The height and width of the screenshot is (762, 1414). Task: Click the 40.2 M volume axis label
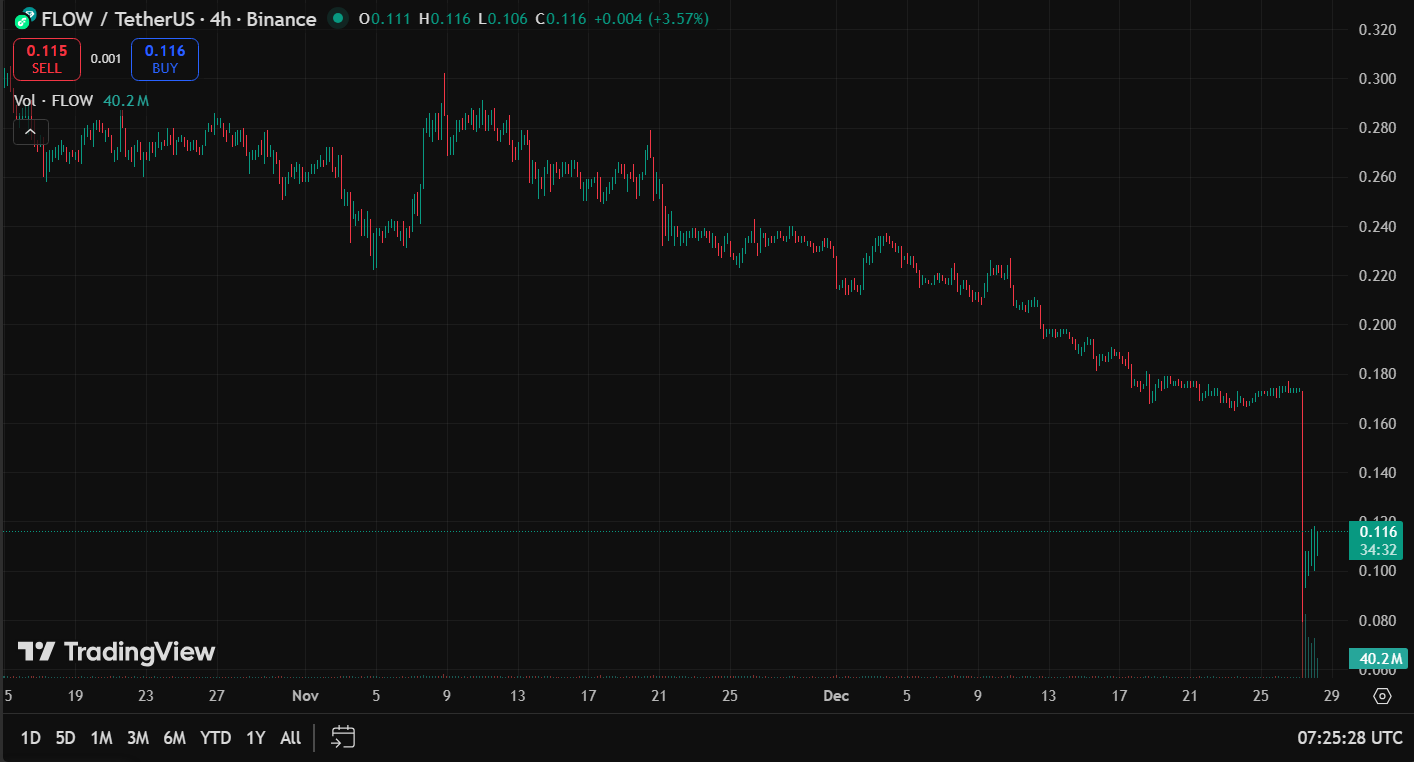coord(1377,658)
